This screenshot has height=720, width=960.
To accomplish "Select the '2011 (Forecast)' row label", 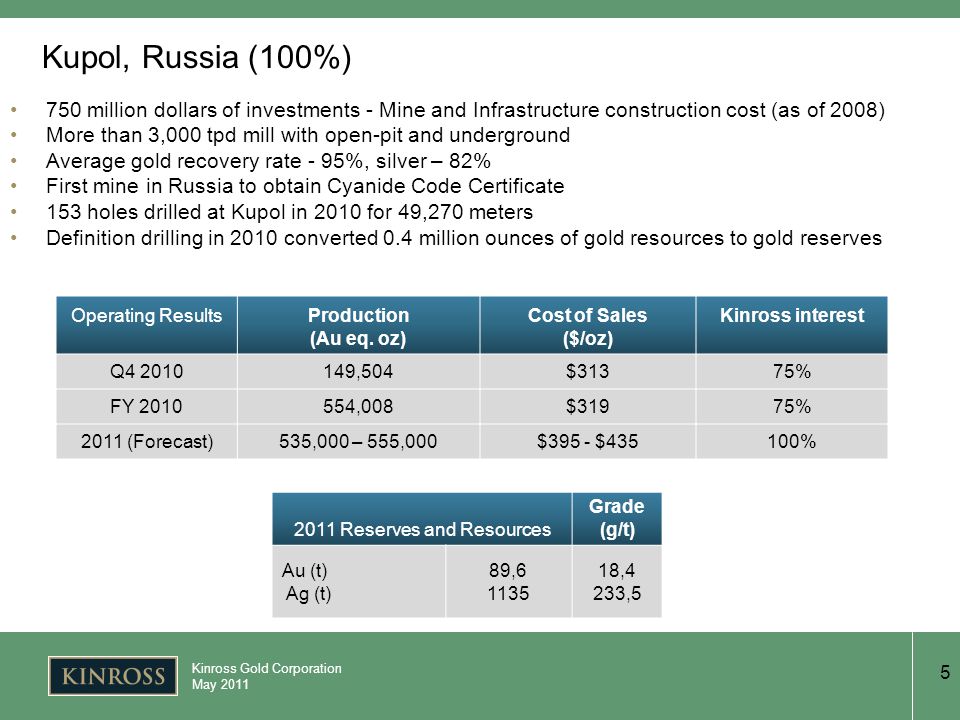I will [x=147, y=441].
